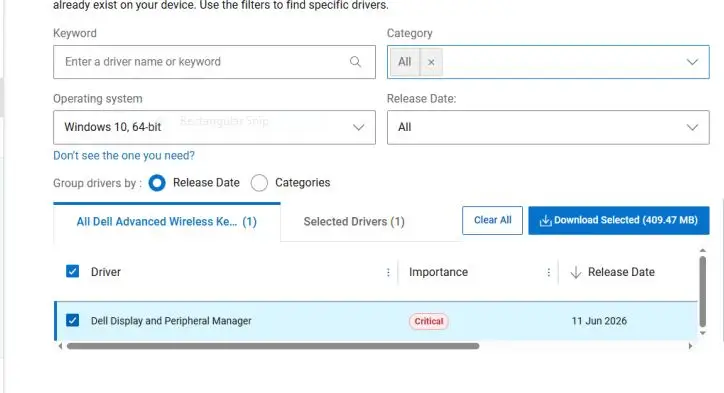Screen dimensions: 724x393
Task: Click the Driver column header label
Action: coord(106,272)
